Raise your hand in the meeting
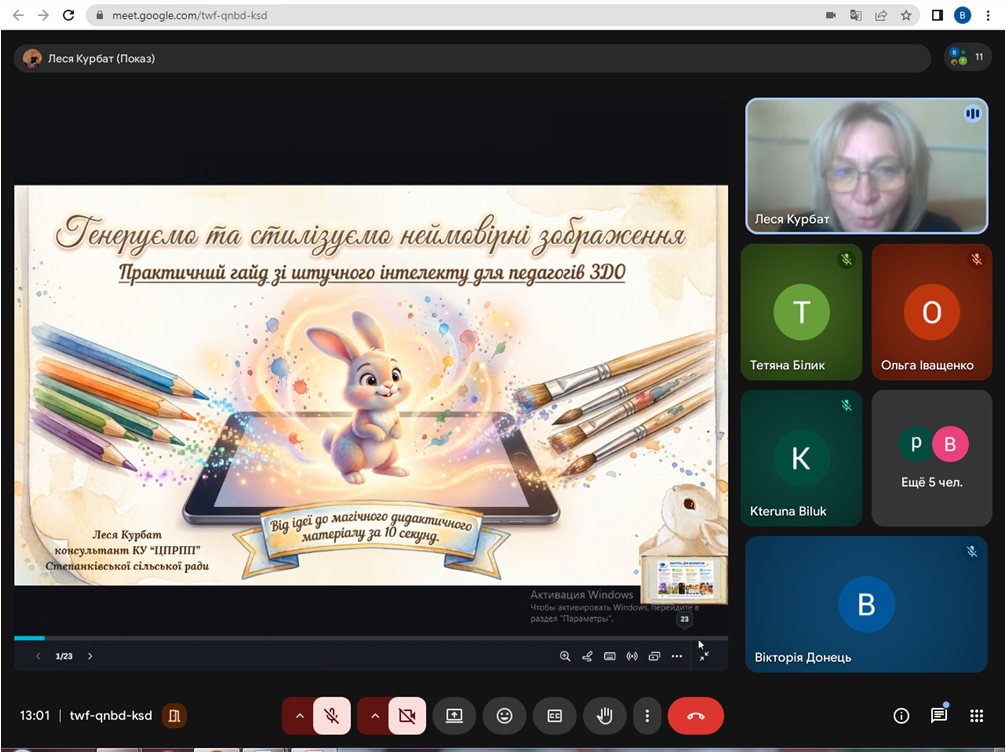The height and width of the screenshot is (753, 1006). 604,716
